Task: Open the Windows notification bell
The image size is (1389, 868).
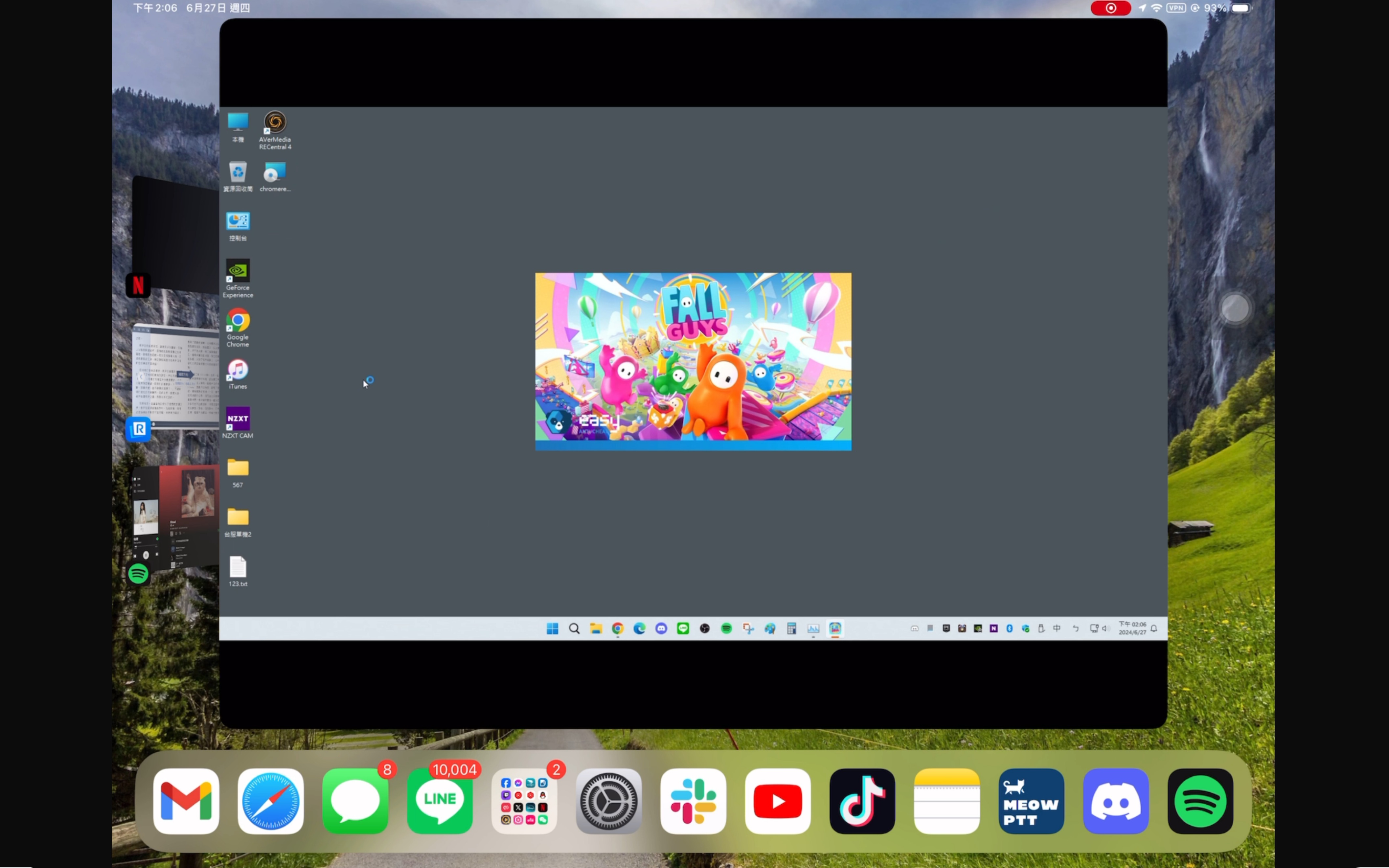Action: (1154, 628)
